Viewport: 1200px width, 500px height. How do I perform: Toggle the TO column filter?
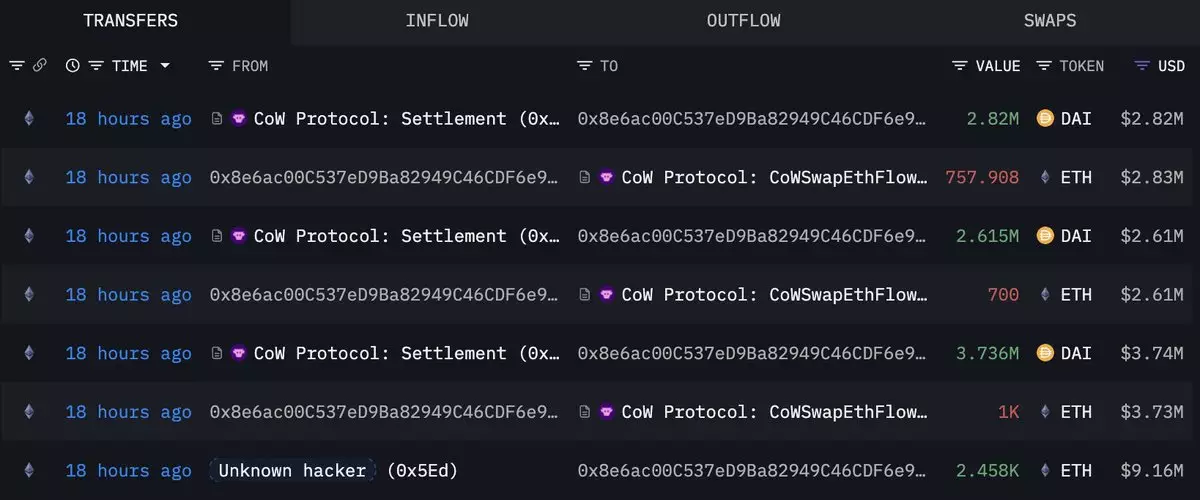click(x=586, y=66)
